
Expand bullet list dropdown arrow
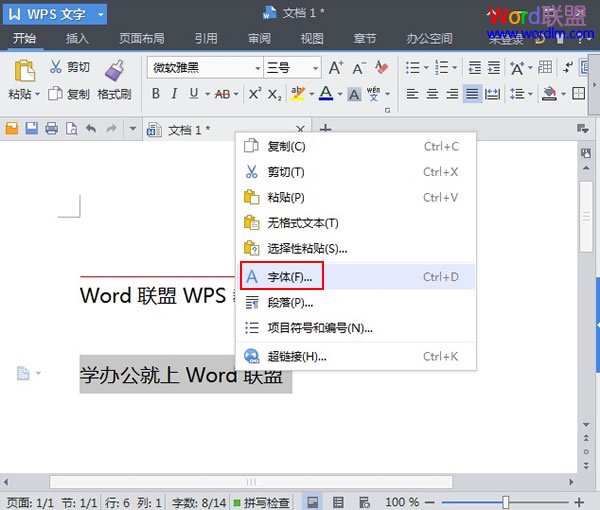coord(426,68)
